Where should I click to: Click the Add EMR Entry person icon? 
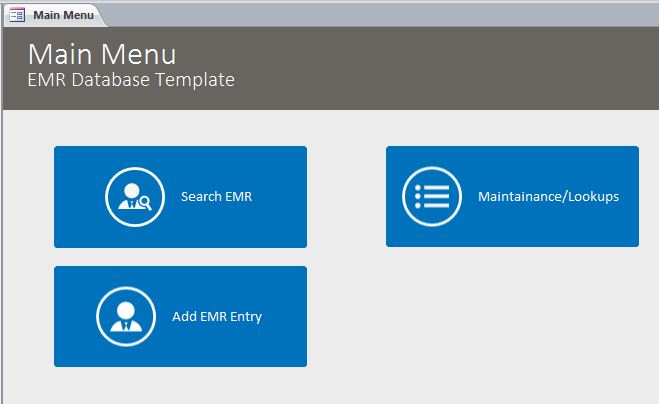tap(126, 317)
